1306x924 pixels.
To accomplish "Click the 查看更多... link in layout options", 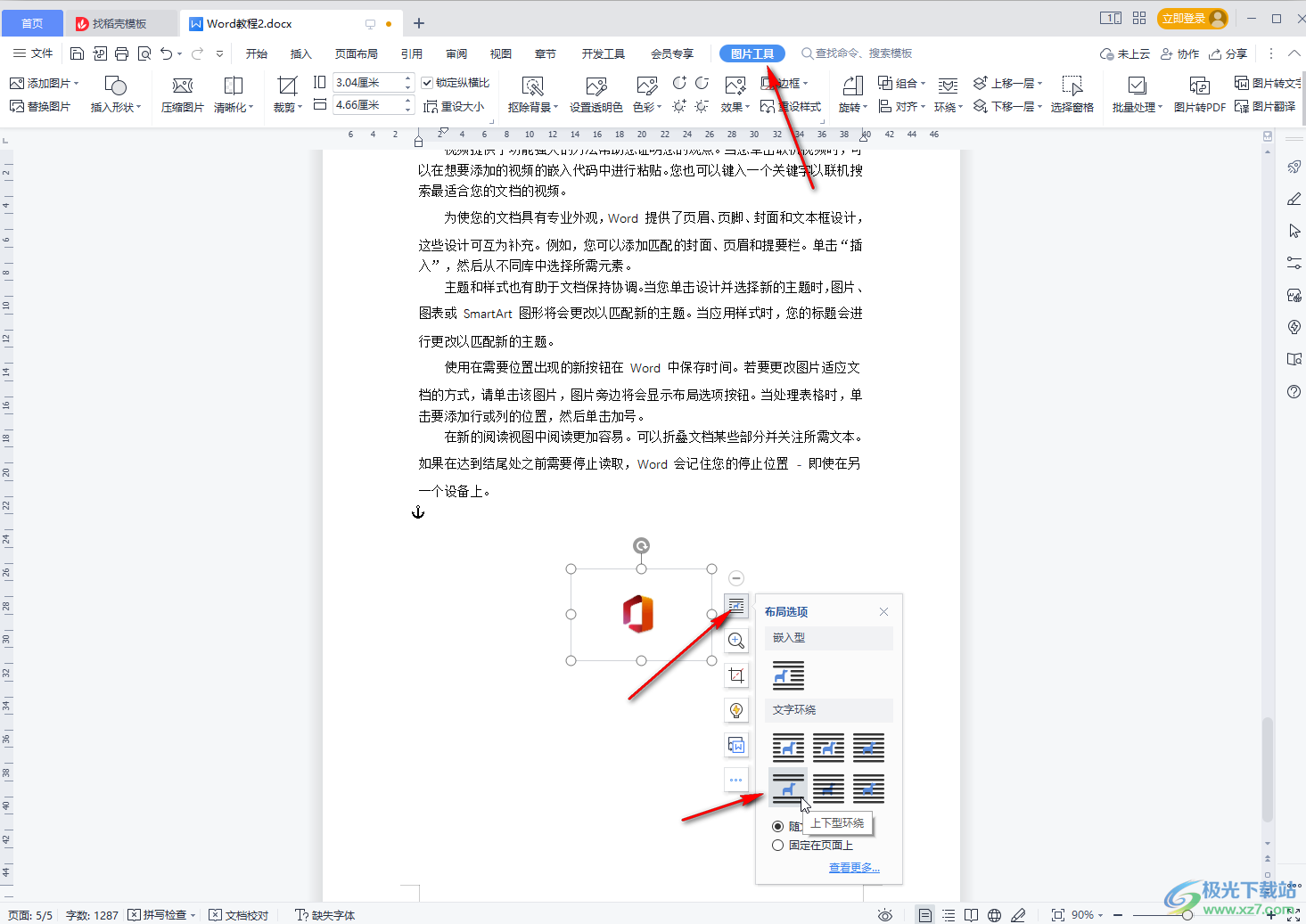I will pyautogui.click(x=854, y=867).
